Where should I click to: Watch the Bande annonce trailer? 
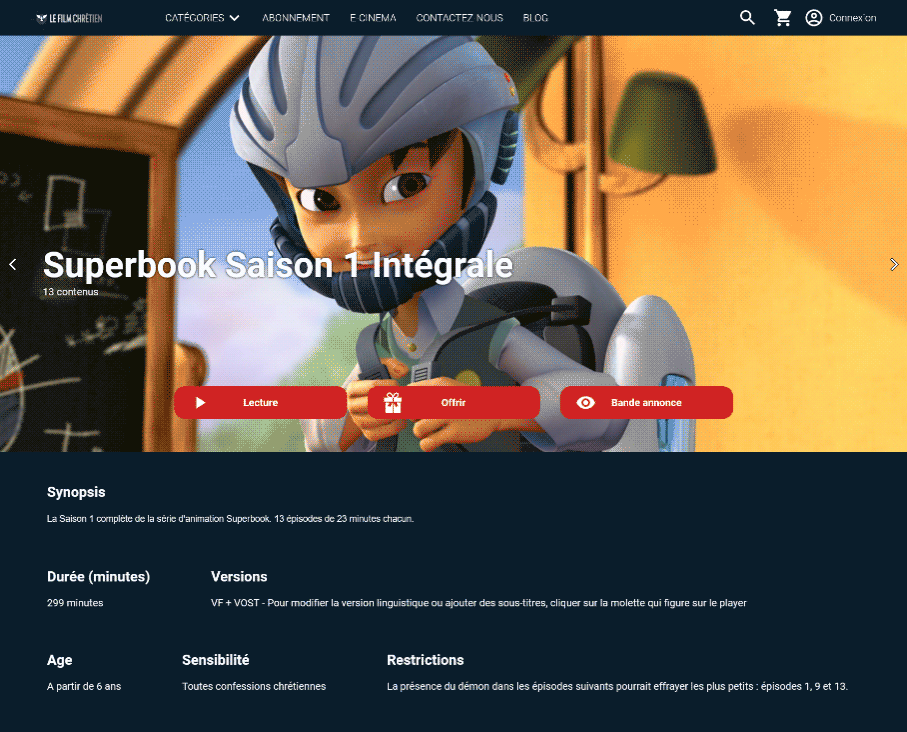pos(646,402)
